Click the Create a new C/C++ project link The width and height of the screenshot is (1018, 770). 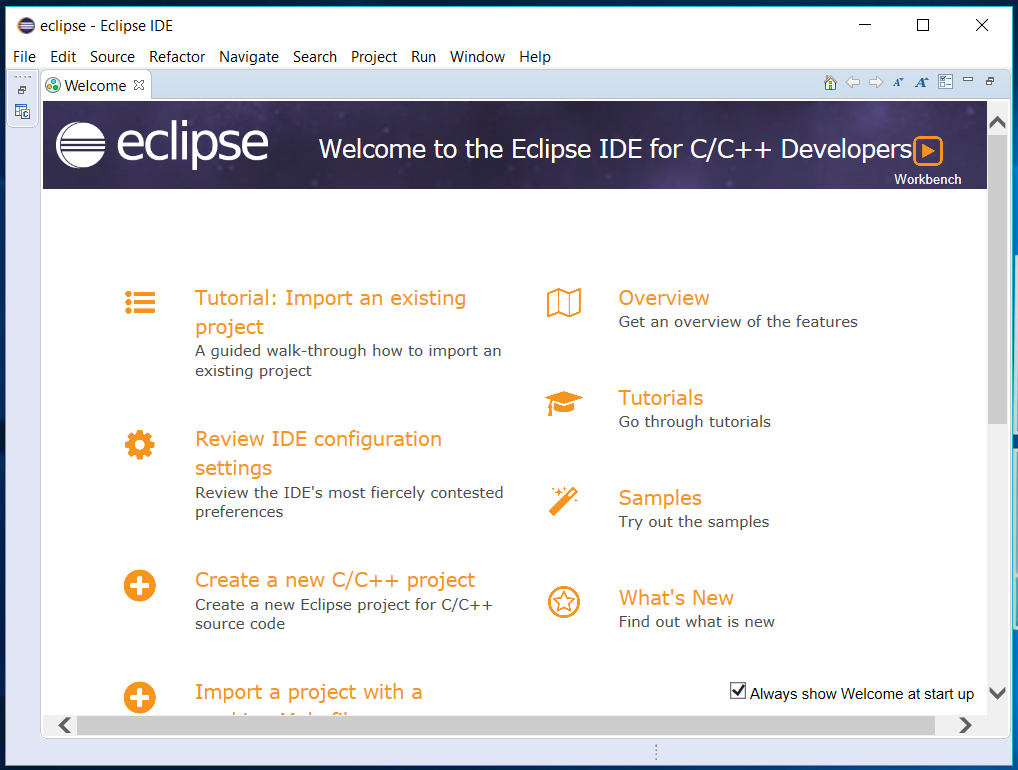(x=335, y=580)
